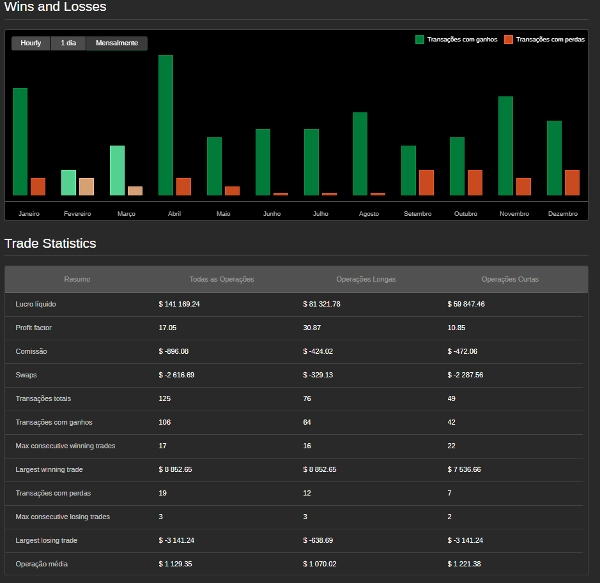This screenshot has height=583, width=600.
Task: Click the Operações Curtas column header
Action: (x=510, y=279)
